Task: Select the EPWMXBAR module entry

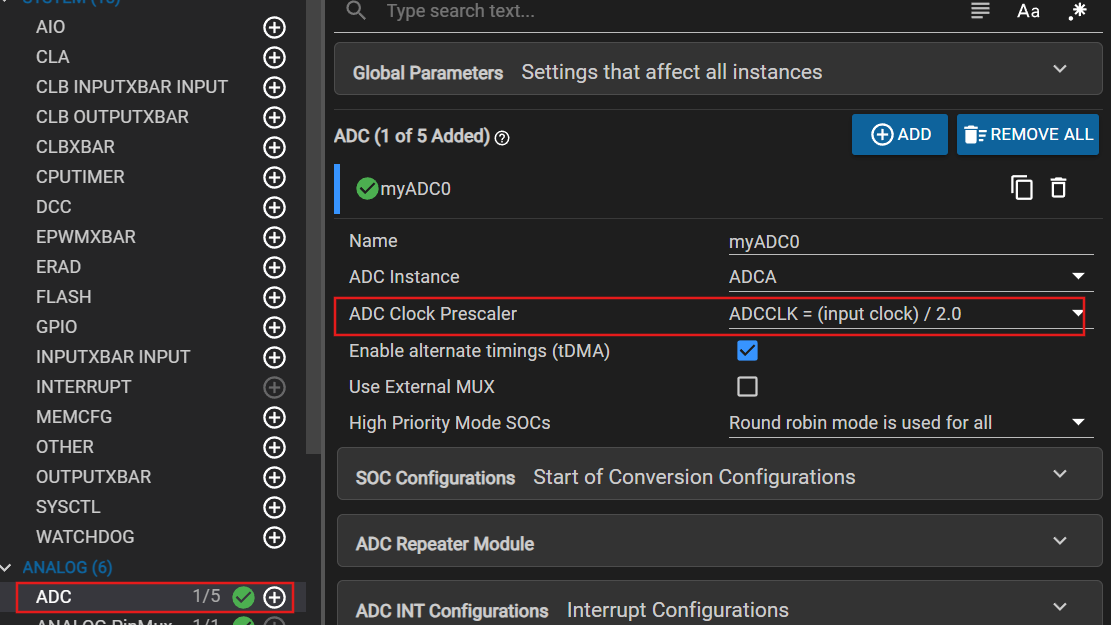Action: click(x=86, y=237)
